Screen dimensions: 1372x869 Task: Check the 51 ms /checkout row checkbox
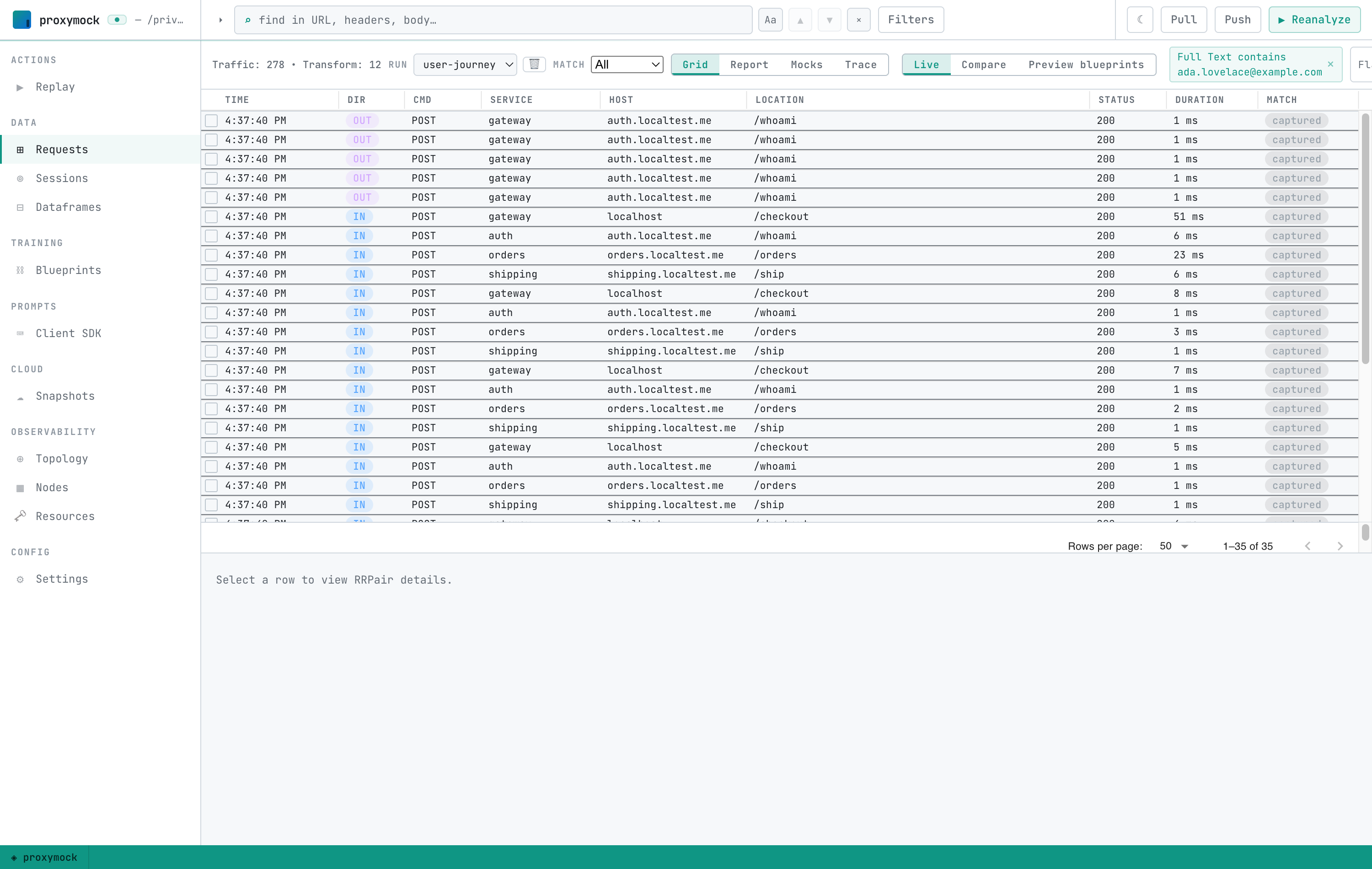click(211, 216)
